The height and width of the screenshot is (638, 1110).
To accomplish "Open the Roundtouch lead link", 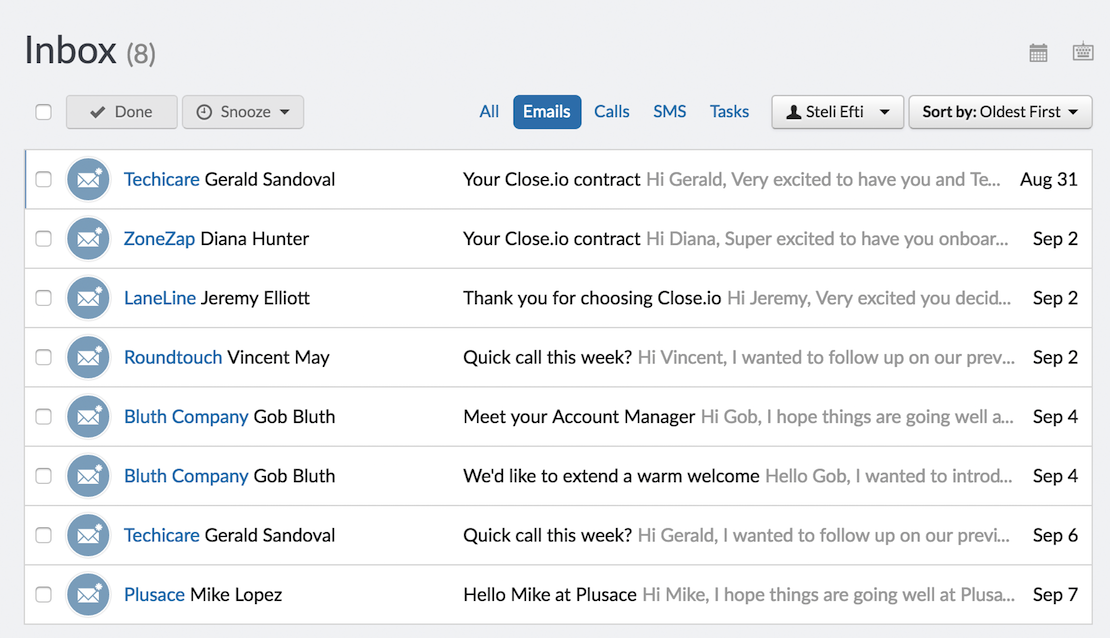I will tap(173, 358).
